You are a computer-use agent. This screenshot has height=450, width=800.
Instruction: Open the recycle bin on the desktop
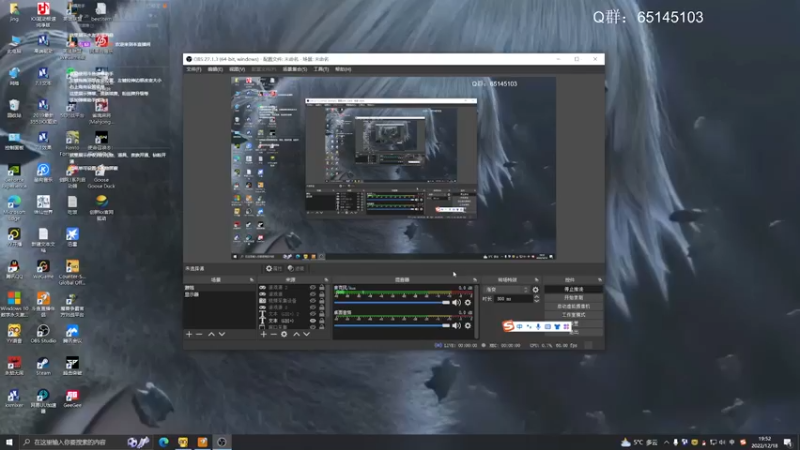[14, 108]
